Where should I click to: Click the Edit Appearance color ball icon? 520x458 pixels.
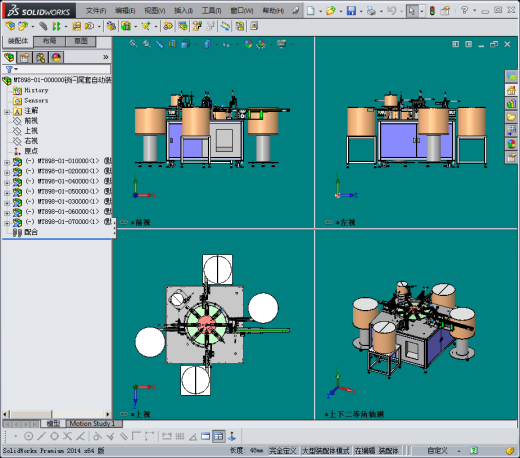tap(248, 44)
